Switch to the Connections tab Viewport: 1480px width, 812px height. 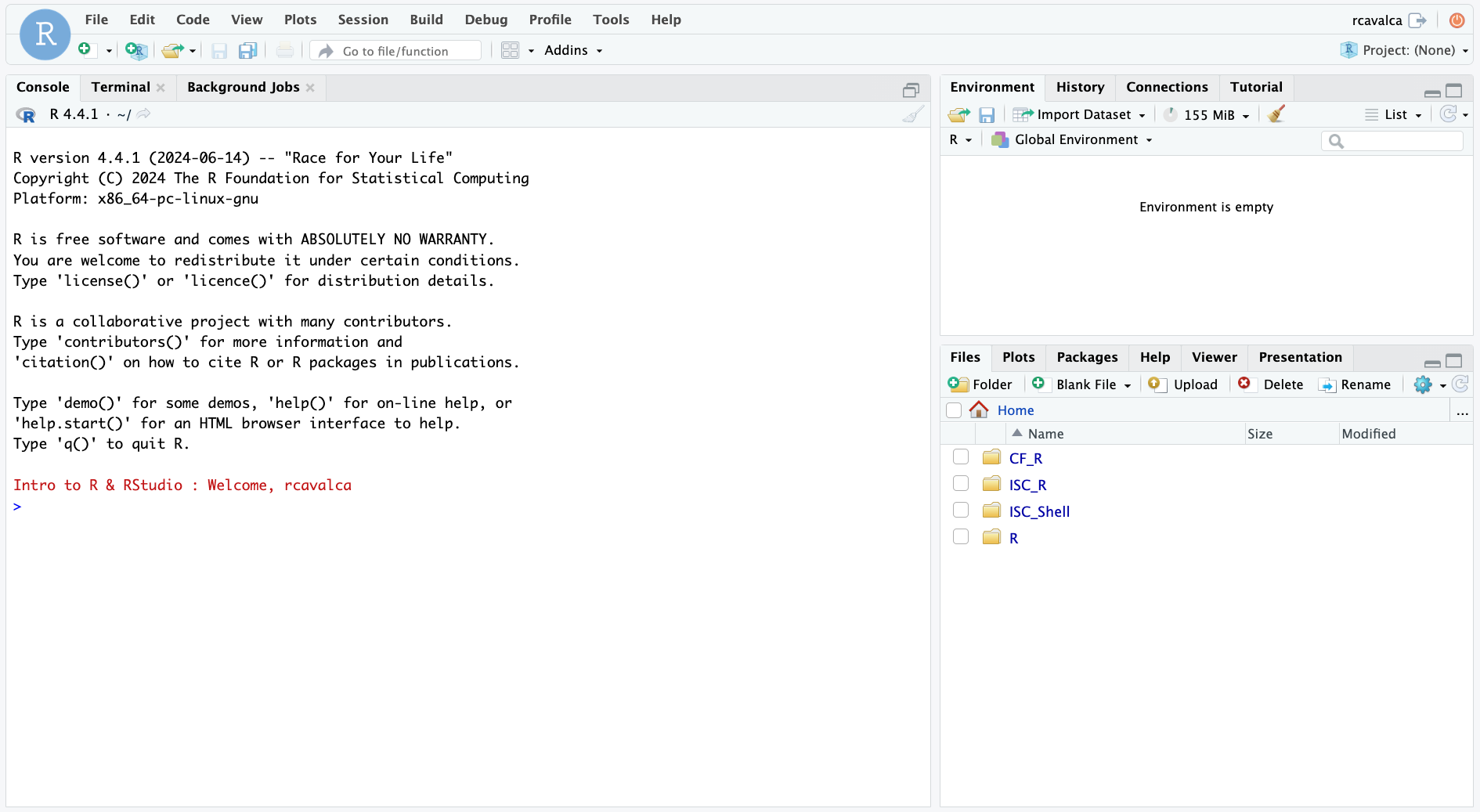click(1167, 87)
